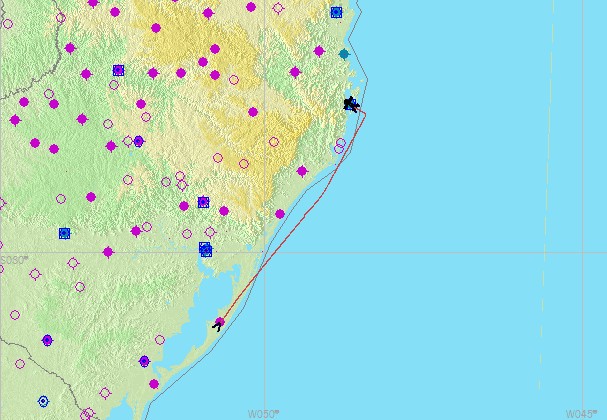Image resolution: width=607 pixels, height=420 pixels.
Task: Select the small aircraft icon at route's southern end
Action: tap(218, 323)
